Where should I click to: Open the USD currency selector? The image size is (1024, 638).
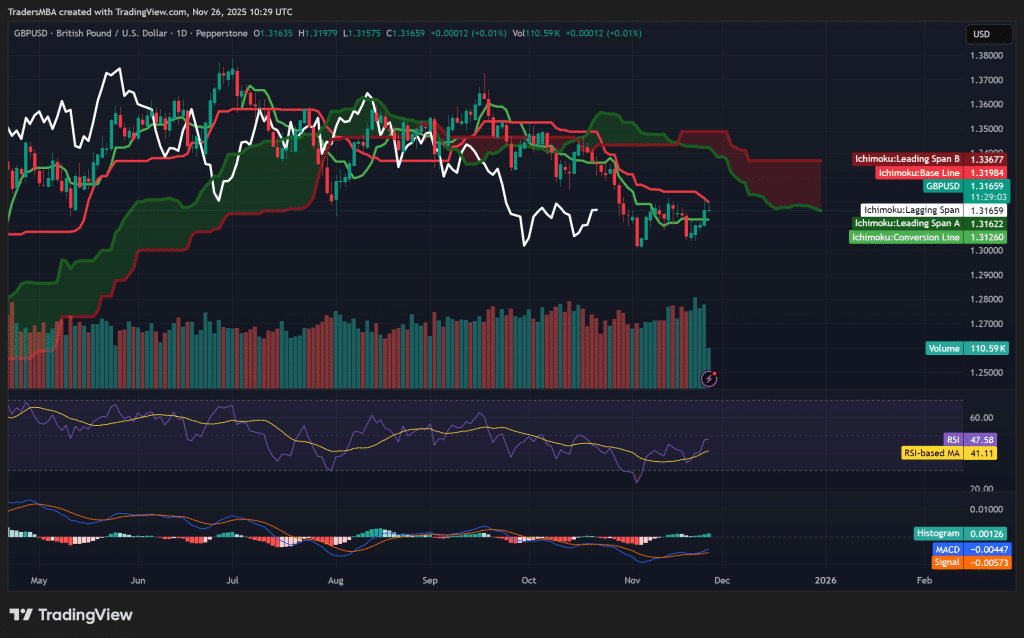988,33
